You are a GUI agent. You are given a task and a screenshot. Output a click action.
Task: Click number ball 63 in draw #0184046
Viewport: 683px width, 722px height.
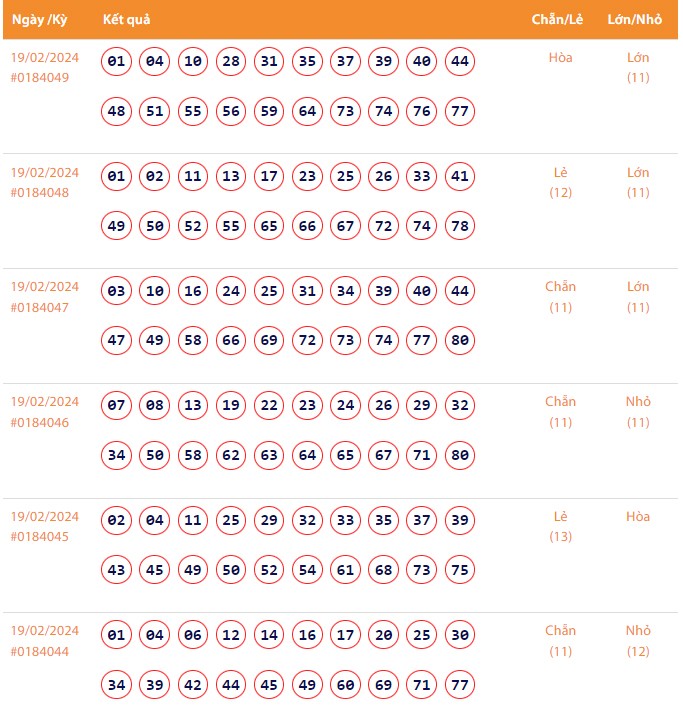point(269,455)
